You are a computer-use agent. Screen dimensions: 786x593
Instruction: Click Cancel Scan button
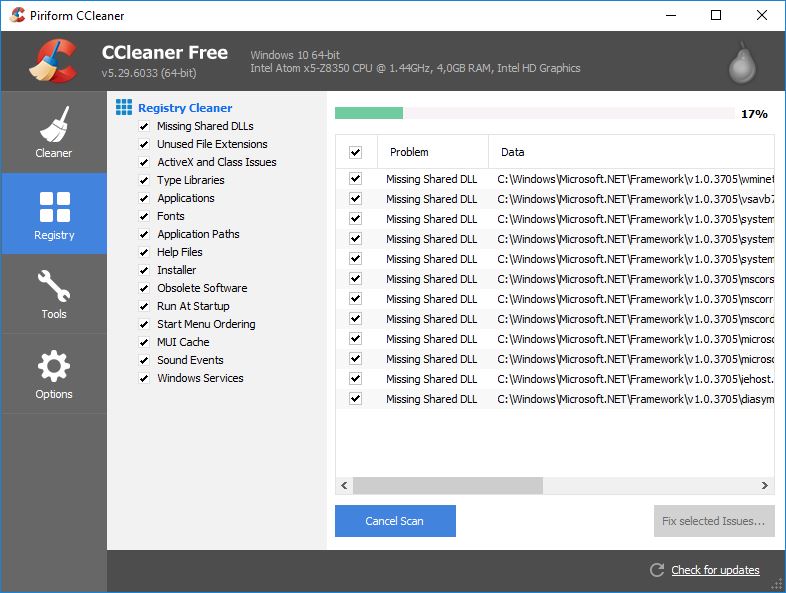click(395, 521)
